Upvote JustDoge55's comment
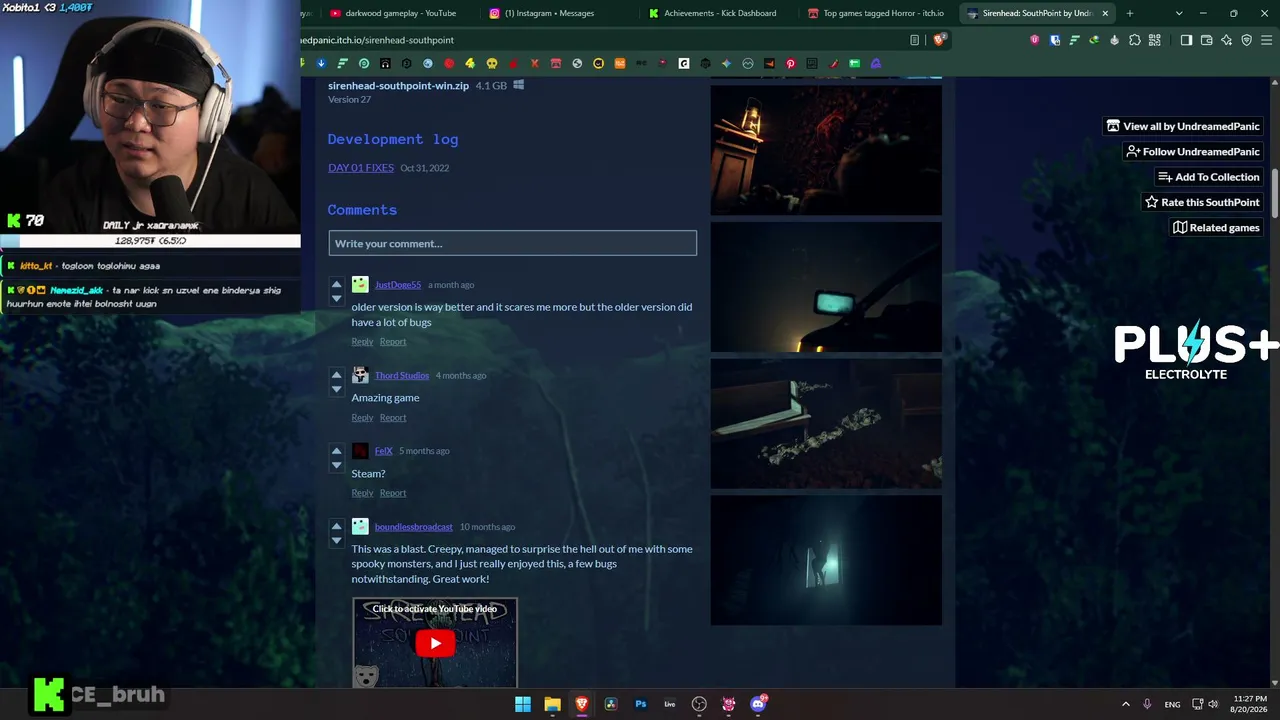Viewport: 1280px width, 720px height. 336,284
